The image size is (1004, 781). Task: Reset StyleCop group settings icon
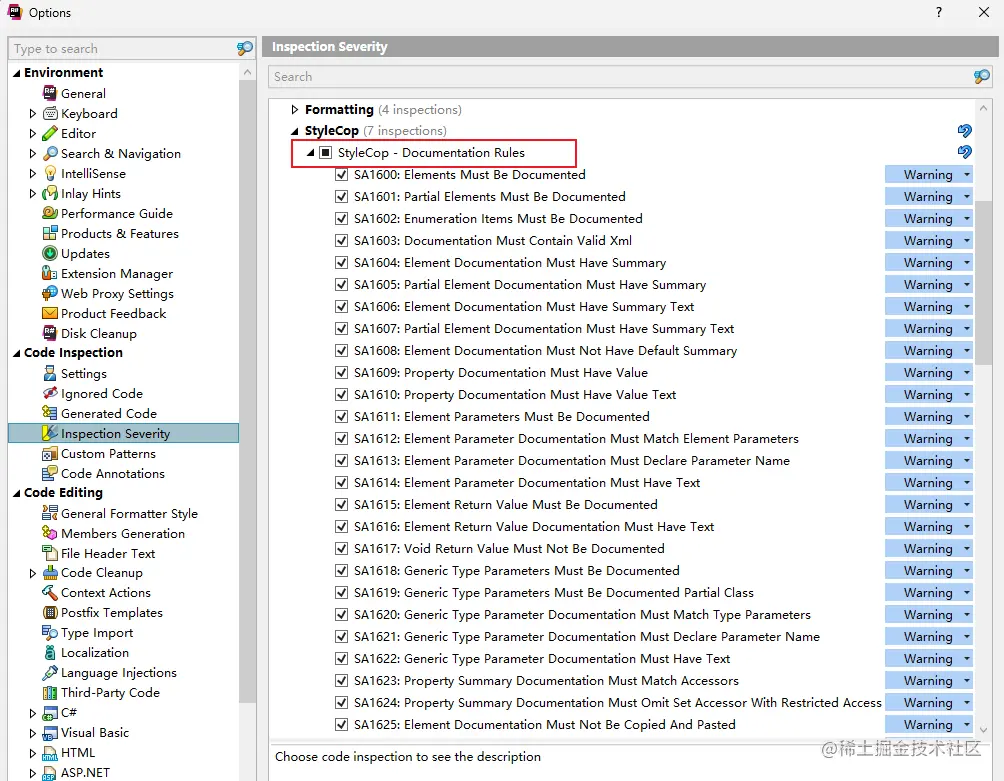pos(964,131)
